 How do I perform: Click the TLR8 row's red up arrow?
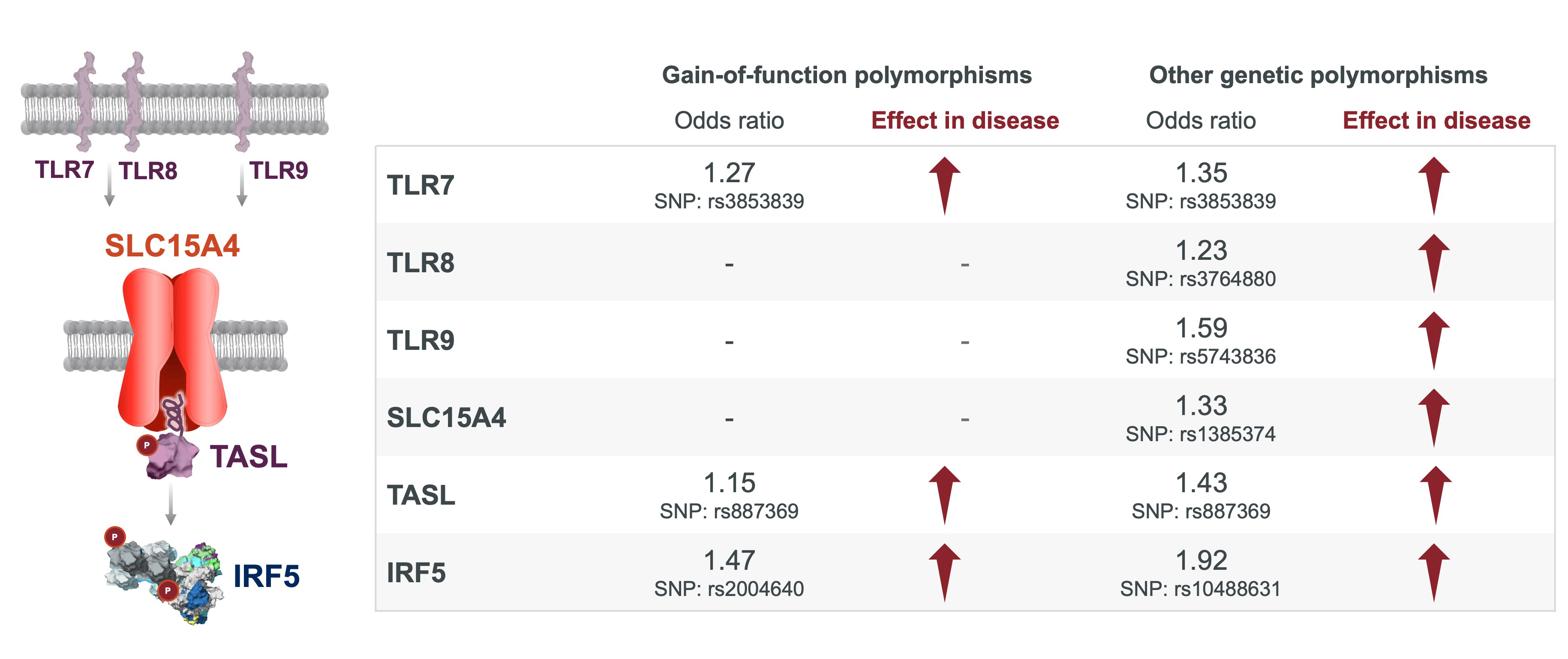click(x=1433, y=262)
